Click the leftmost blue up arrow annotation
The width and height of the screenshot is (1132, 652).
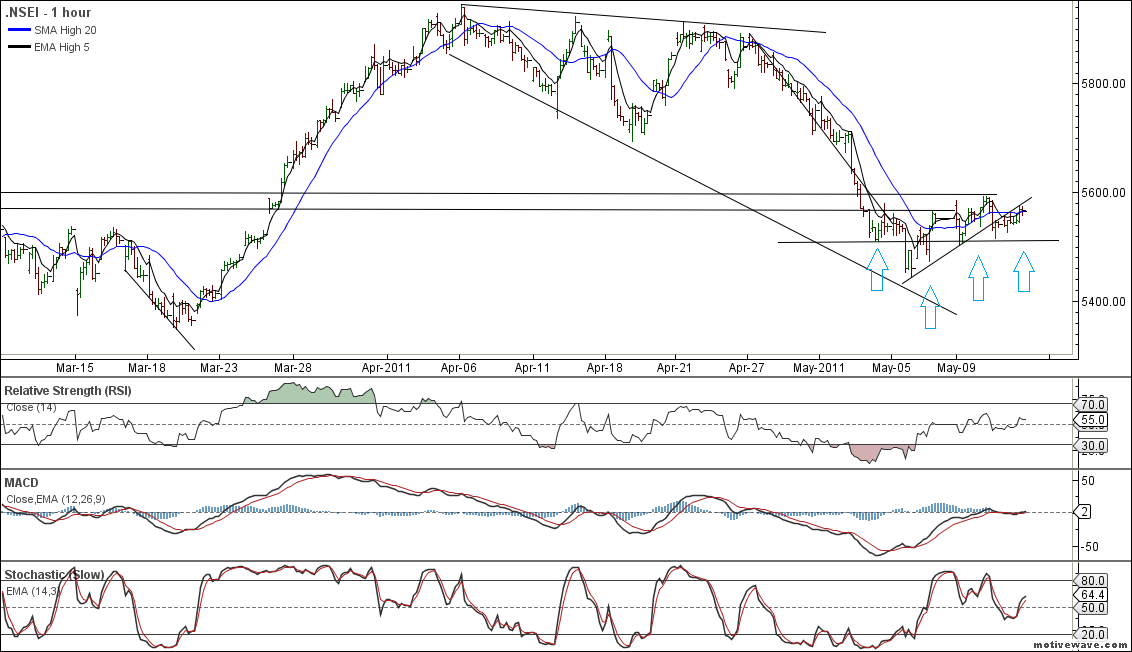(877, 270)
